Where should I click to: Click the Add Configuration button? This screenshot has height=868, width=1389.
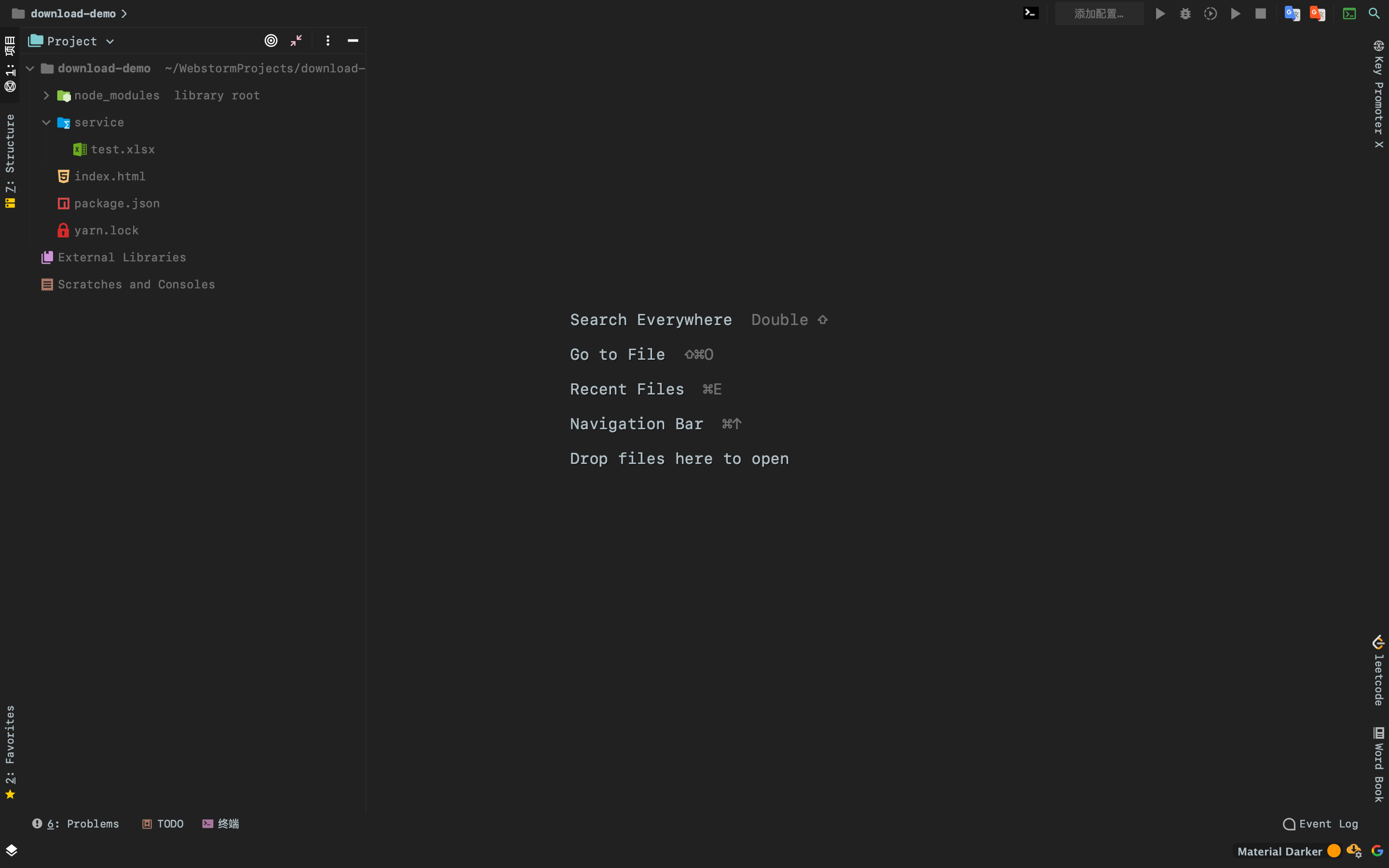(x=1099, y=14)
